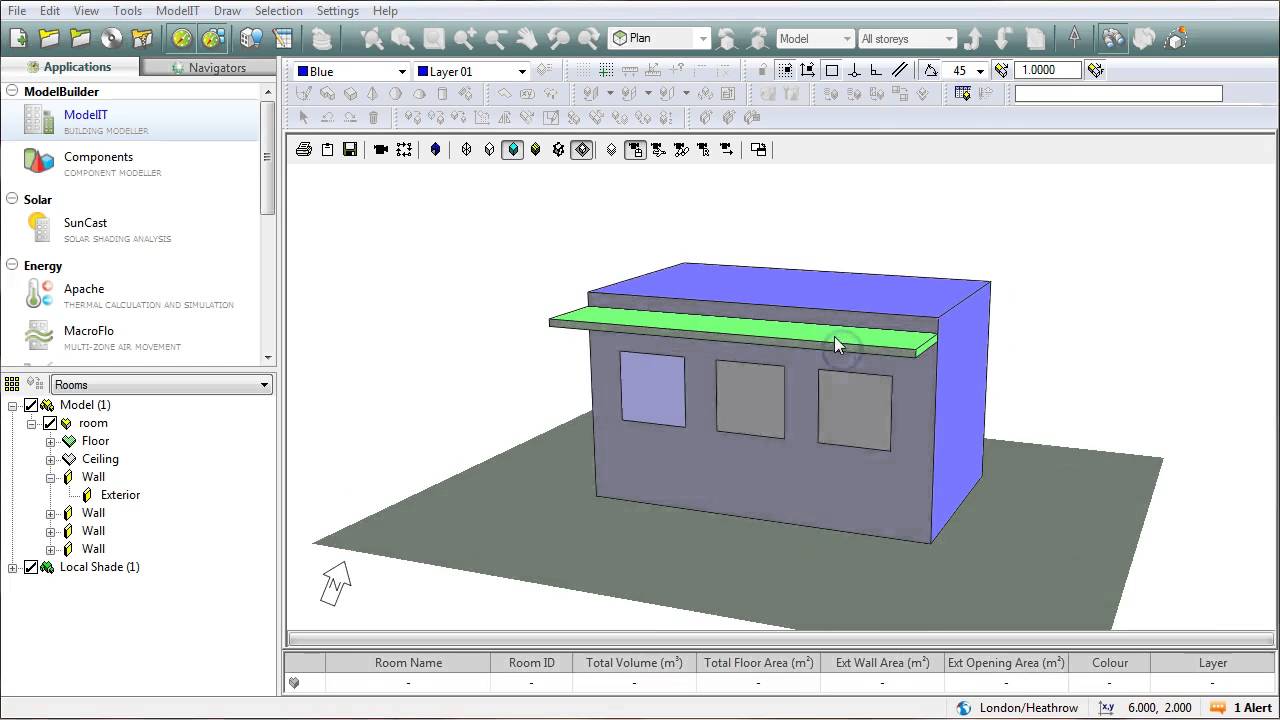The width and height of the screenshot is (1280, 720).
Task: Expand the Local Shade (1) node
Action: pyautogui.click(x=12, y=567)
